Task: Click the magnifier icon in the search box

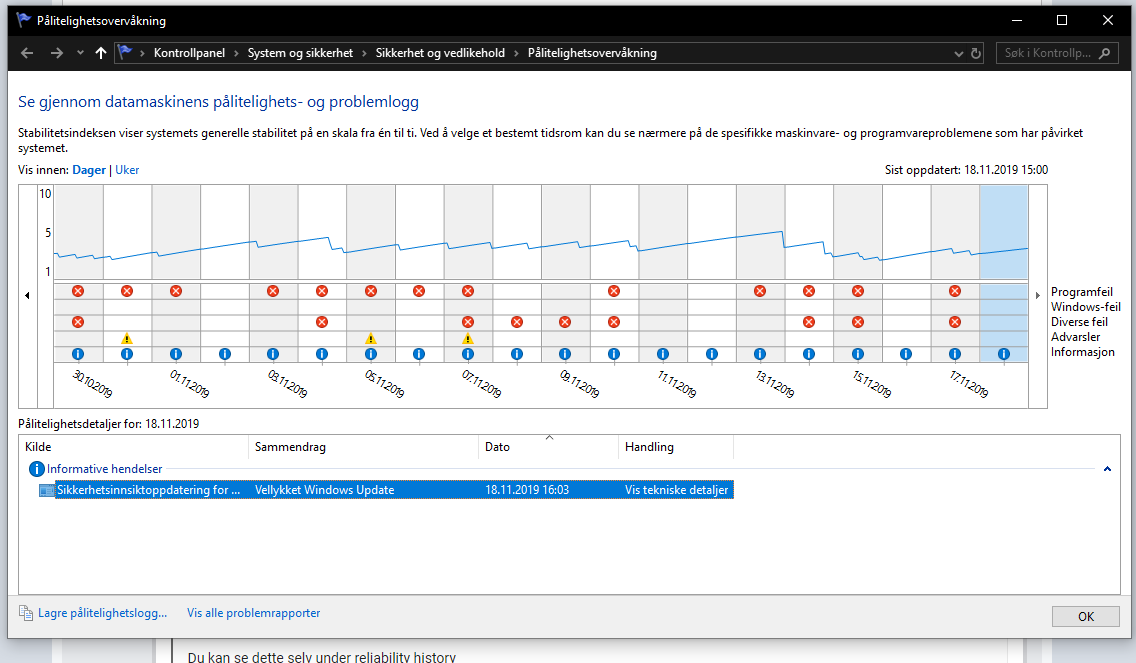Action: (1105, 53)
